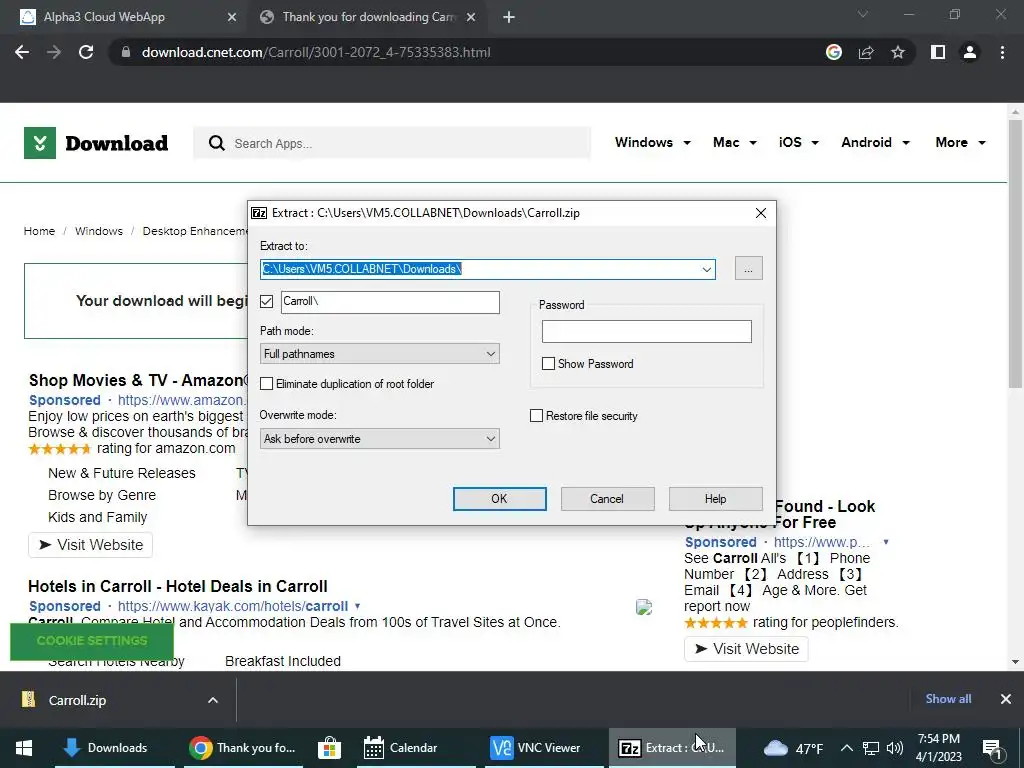Click the site lock icon in address bar
Screen dimensions: 1024x768
[x=126, y=52]
